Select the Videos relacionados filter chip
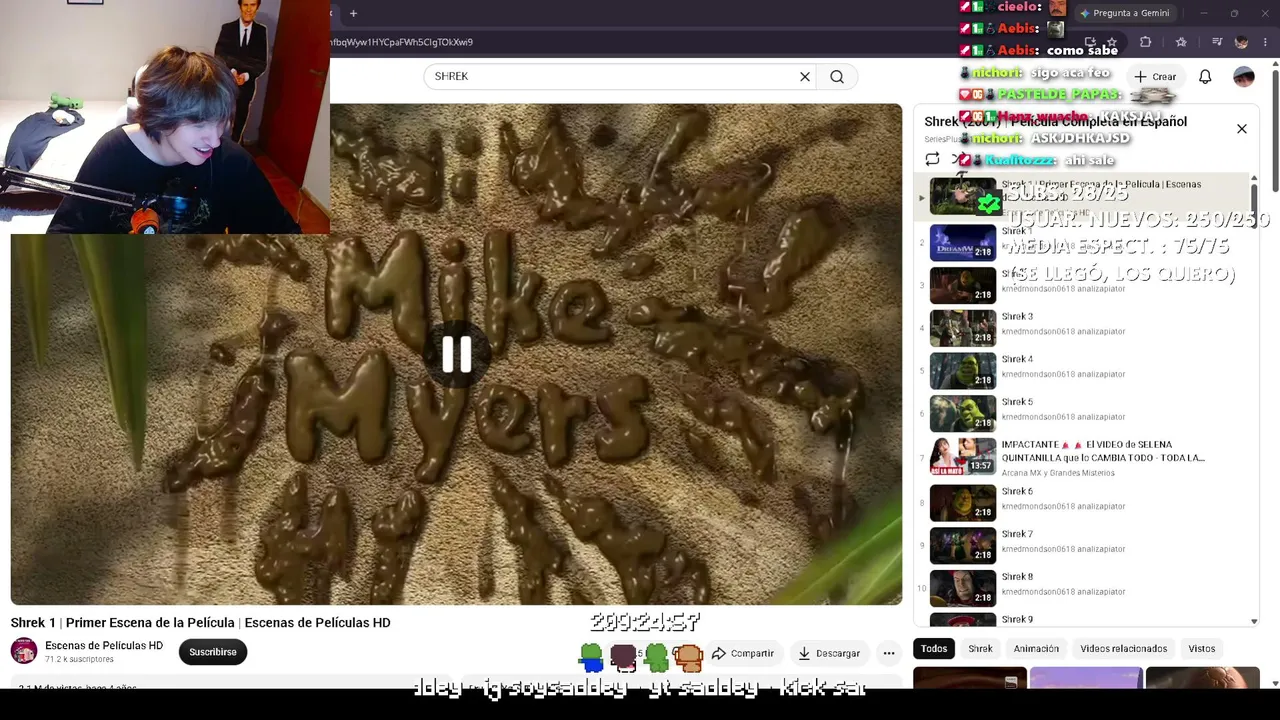Image resolution: width=1280 pixels, height=720 pixels. 1123,649
